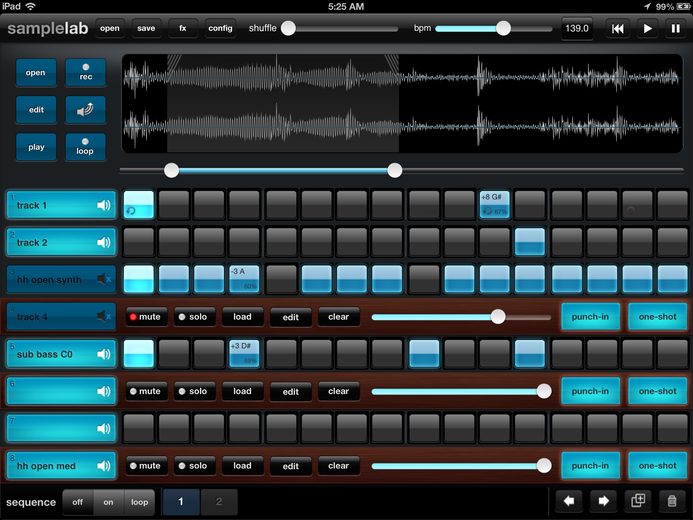
Task: Mute sub bass C0 speaker icon
Action: tap(103, 354)
